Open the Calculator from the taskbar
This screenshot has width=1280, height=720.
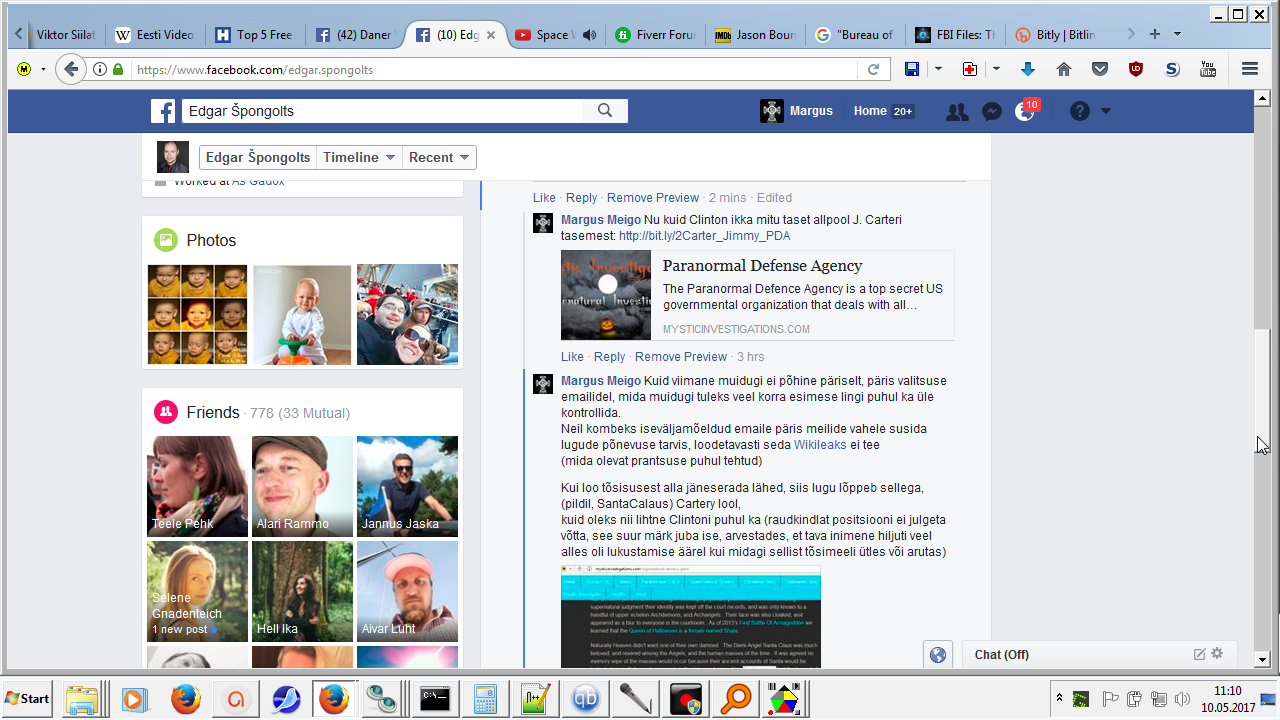pos(486,699)
